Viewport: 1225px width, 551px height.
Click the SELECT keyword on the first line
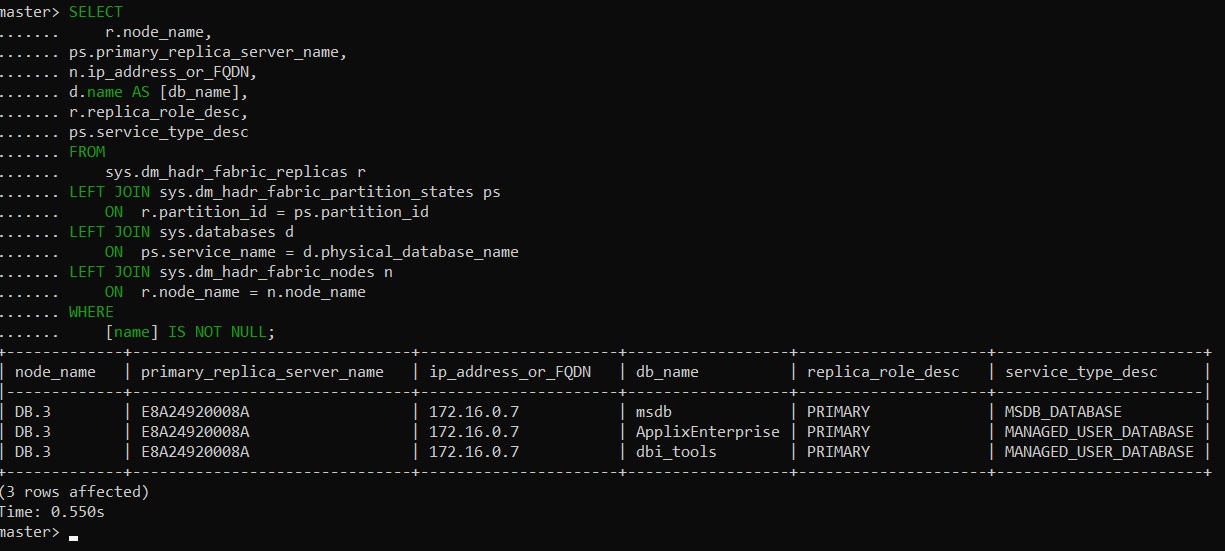tap(96, 12)
